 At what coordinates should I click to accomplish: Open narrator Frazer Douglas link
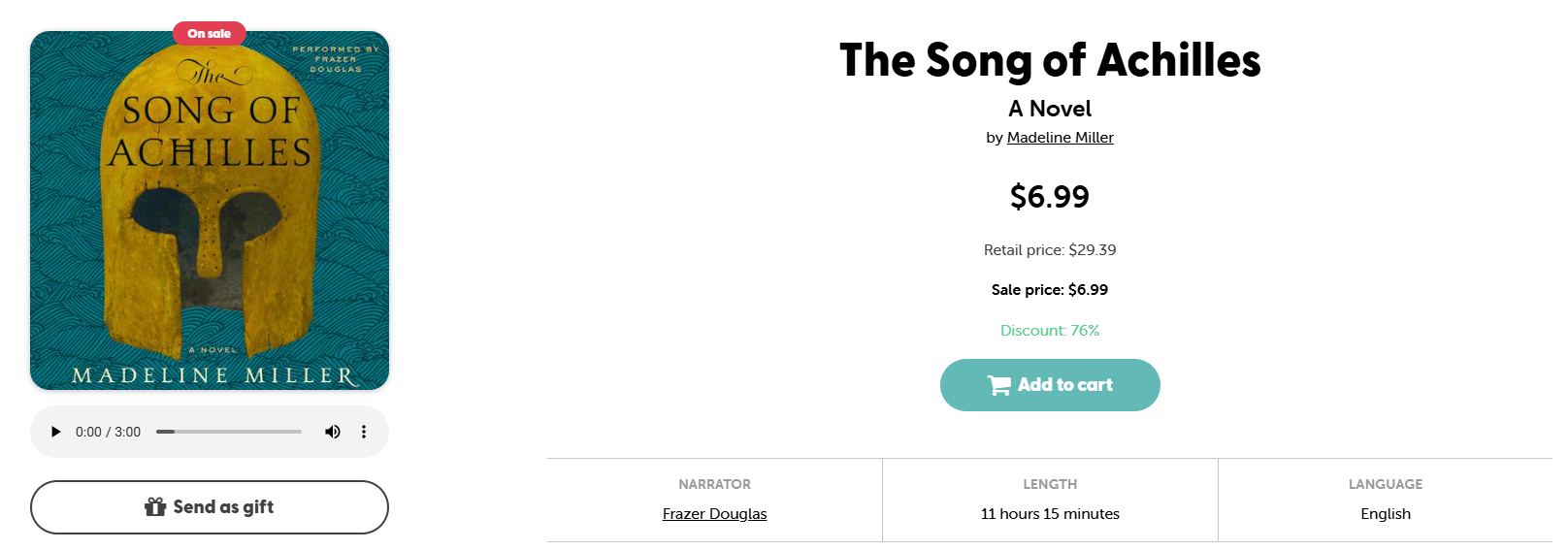click(x=714, y=514)
